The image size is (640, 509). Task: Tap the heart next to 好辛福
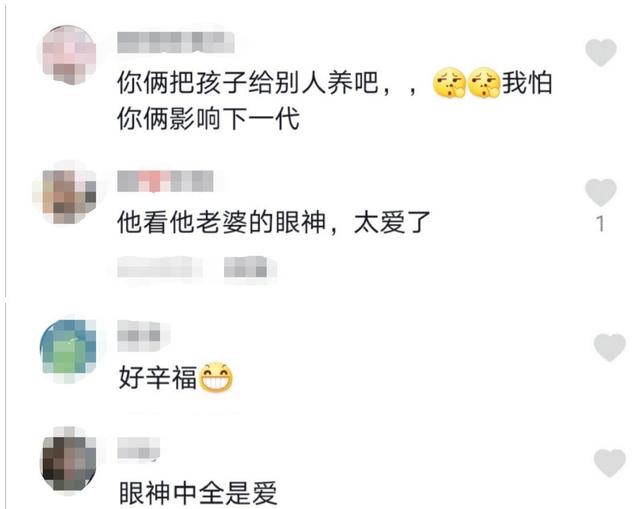[x=609, y=347]
